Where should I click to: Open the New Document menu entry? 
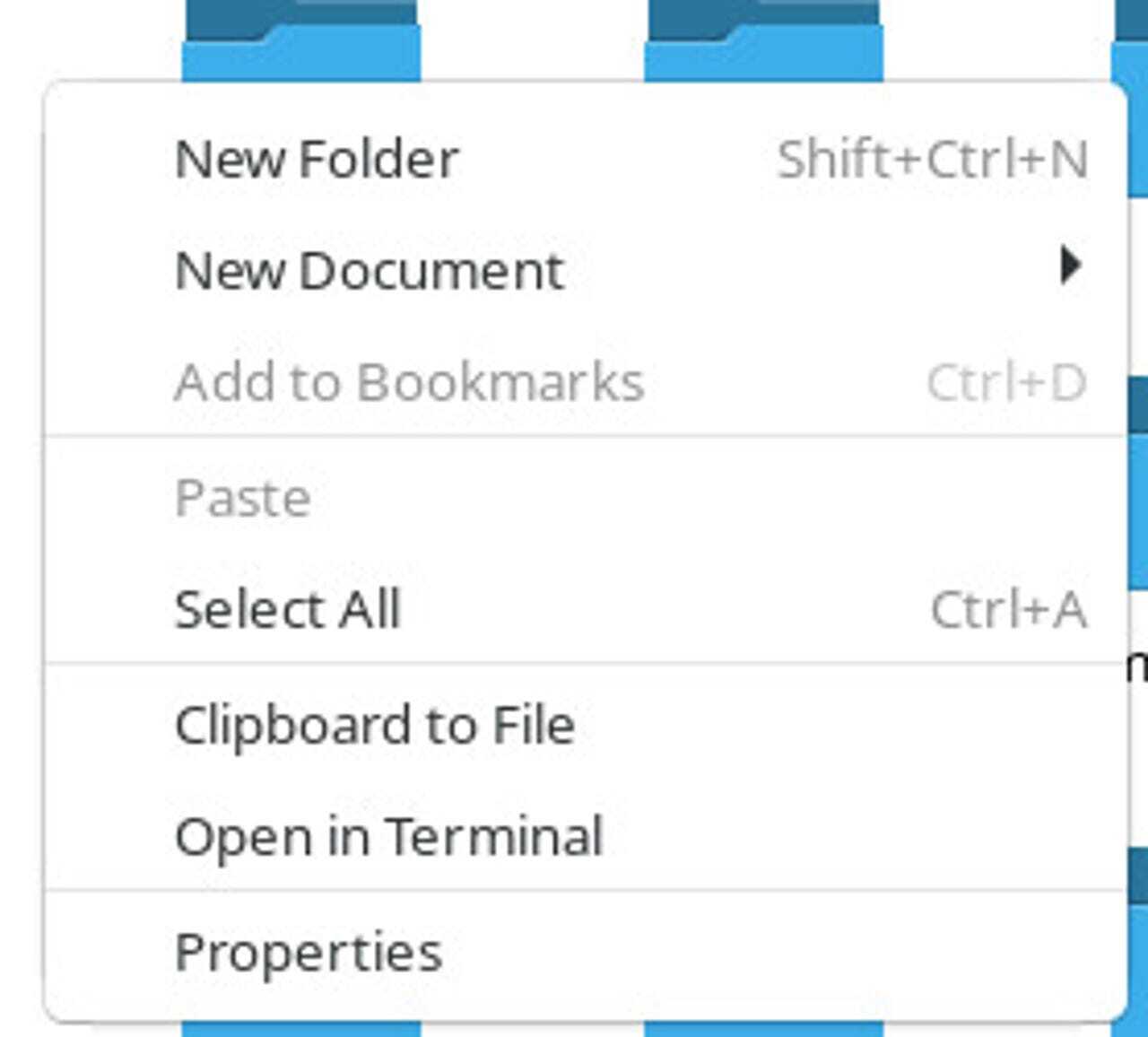370,270
